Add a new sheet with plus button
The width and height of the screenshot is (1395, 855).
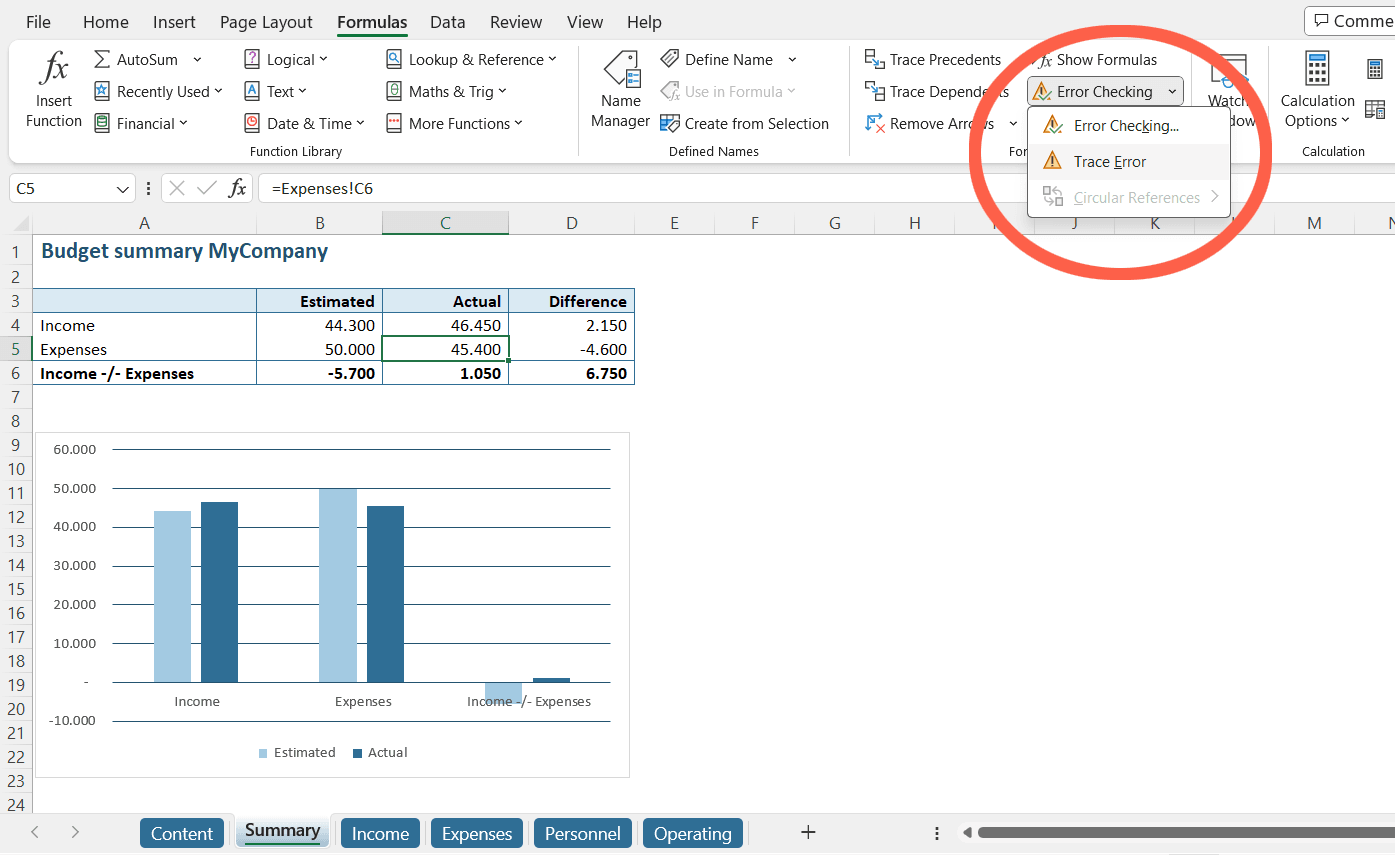(x=809, y=832)
